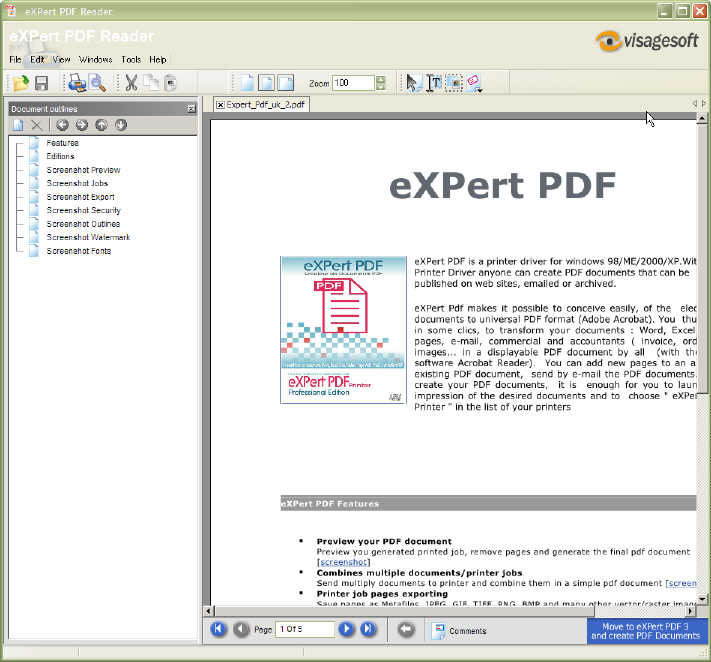Select the Screenshot Fonts outline item

[x=79, y=251]
